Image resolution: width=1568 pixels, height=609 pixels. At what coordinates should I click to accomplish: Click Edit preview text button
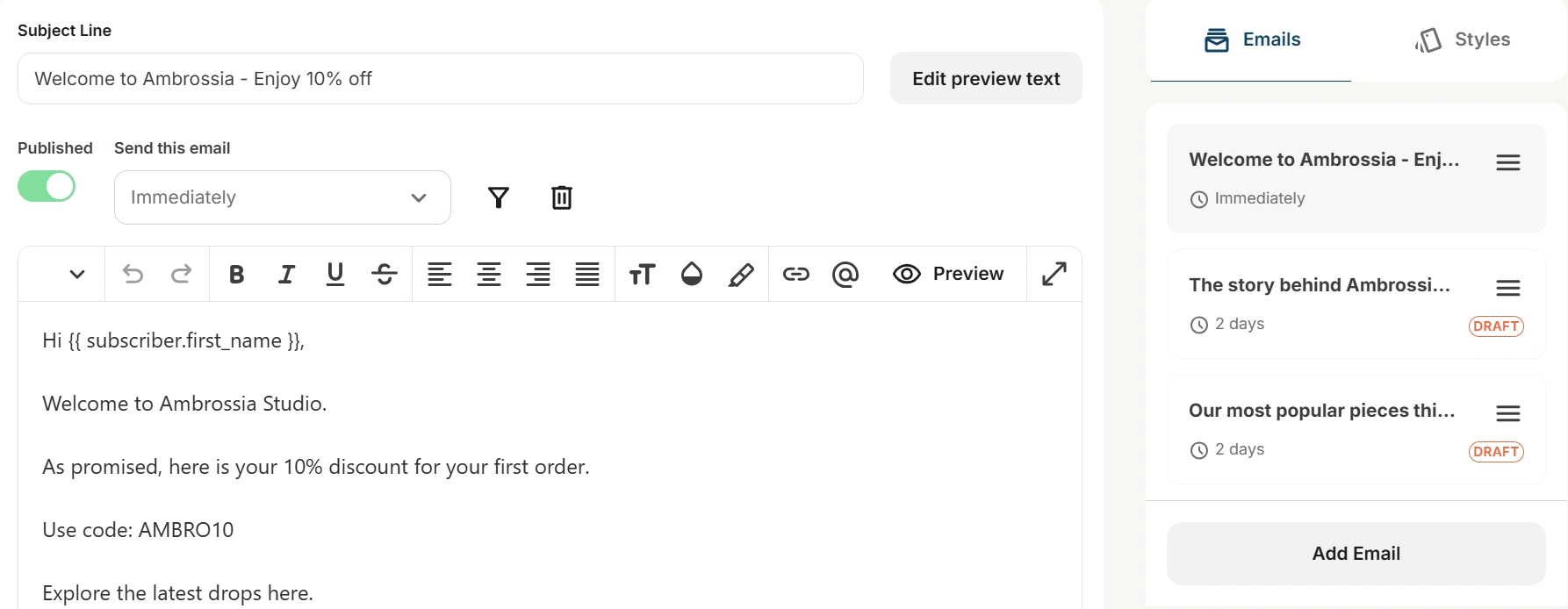pyautogui.click(x=986, y=79)
